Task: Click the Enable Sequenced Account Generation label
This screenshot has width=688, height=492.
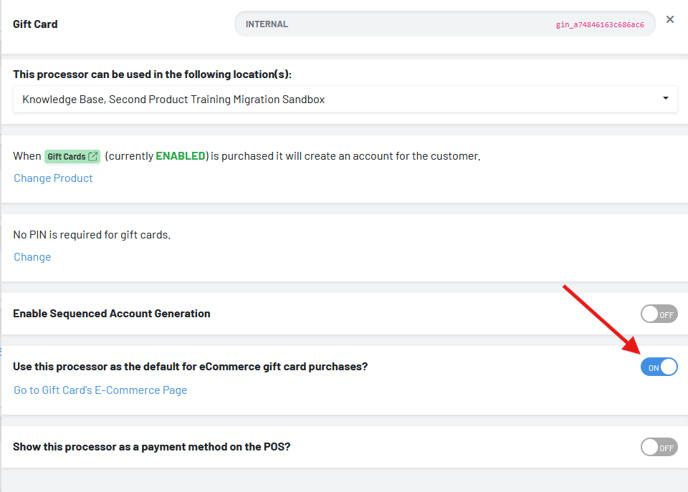Action: point(111,314)
